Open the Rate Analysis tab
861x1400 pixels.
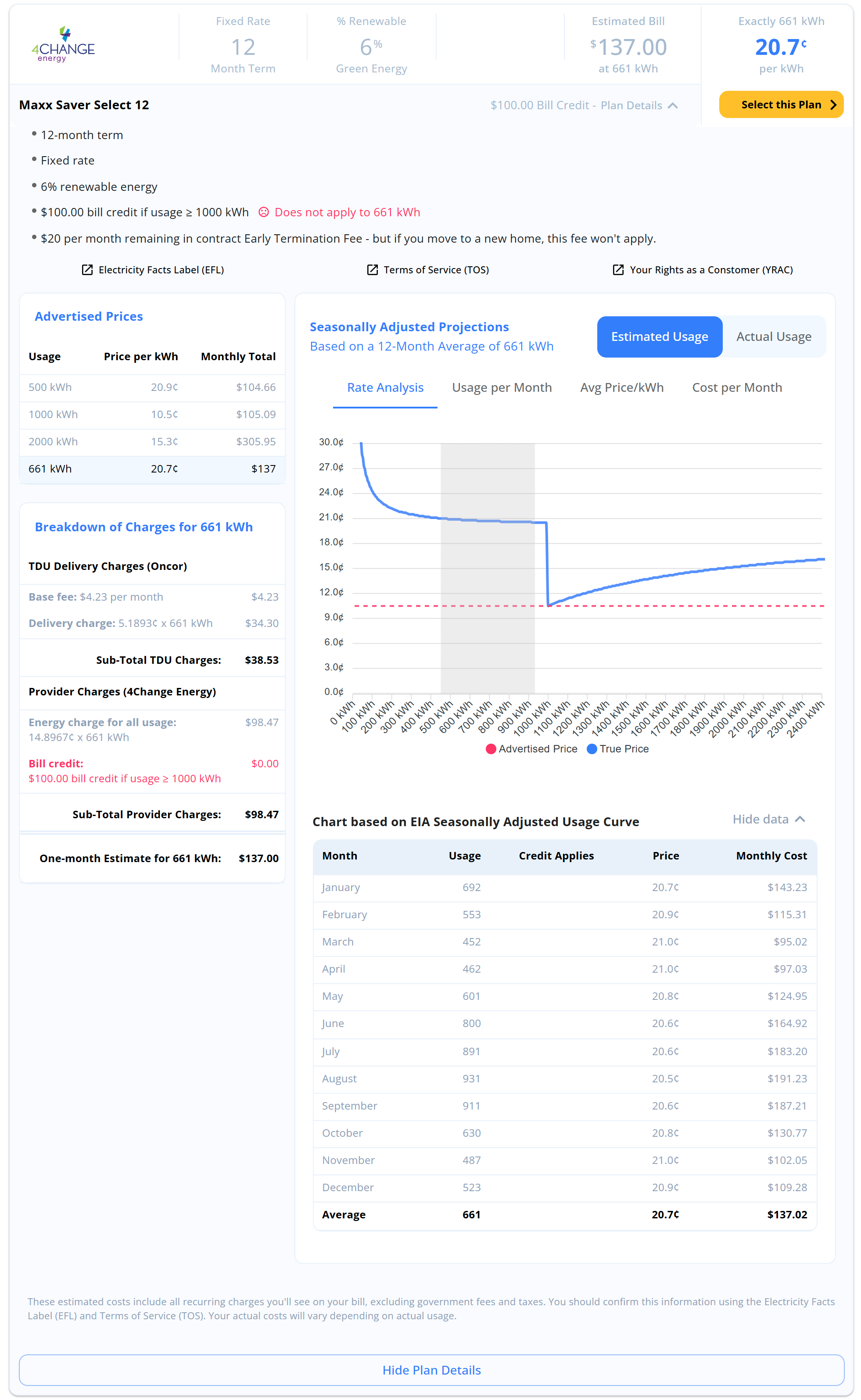[385, 388]
